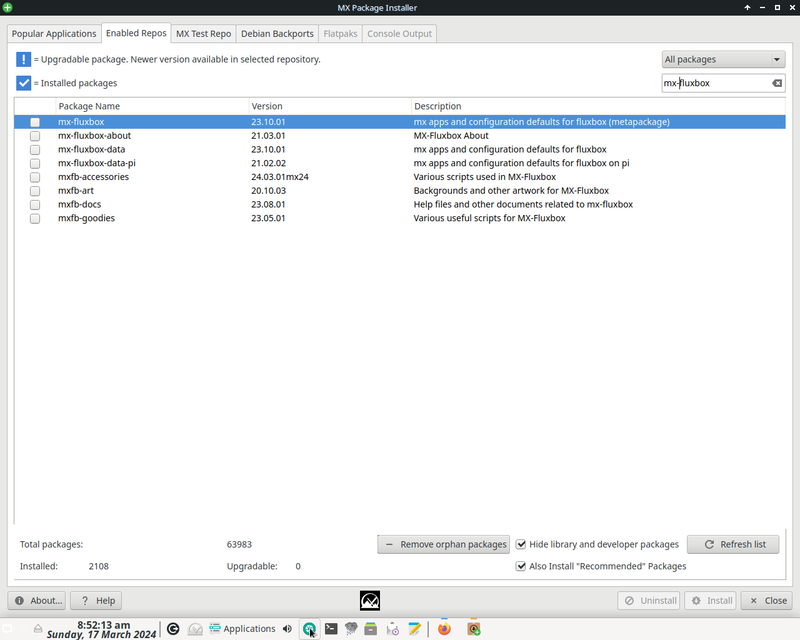The image size is (800, 640).
Task: Click the green plus window menu icon
Action: pyautogui.click(x=7, y=7)
